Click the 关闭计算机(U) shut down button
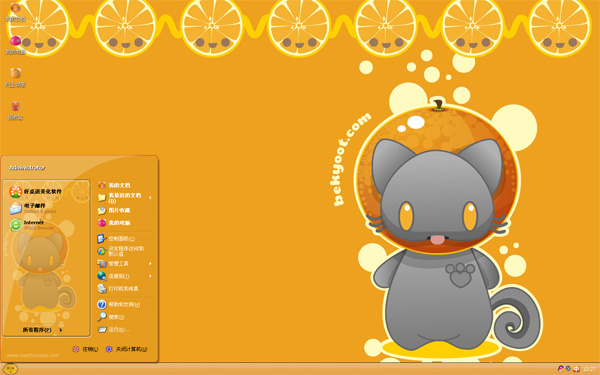600x375 pixels. pos(126,349)
